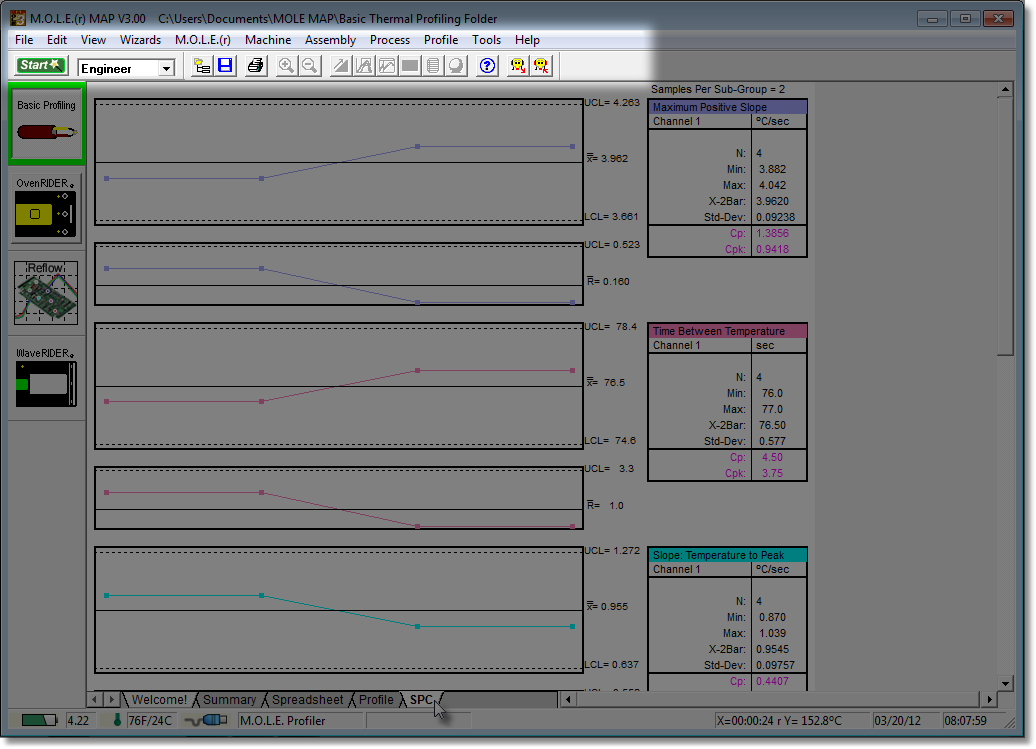Image resolution: width=1036 pixels, height=749 pixels.
Task: Open the Machine menu
Action: pos(268,40)
